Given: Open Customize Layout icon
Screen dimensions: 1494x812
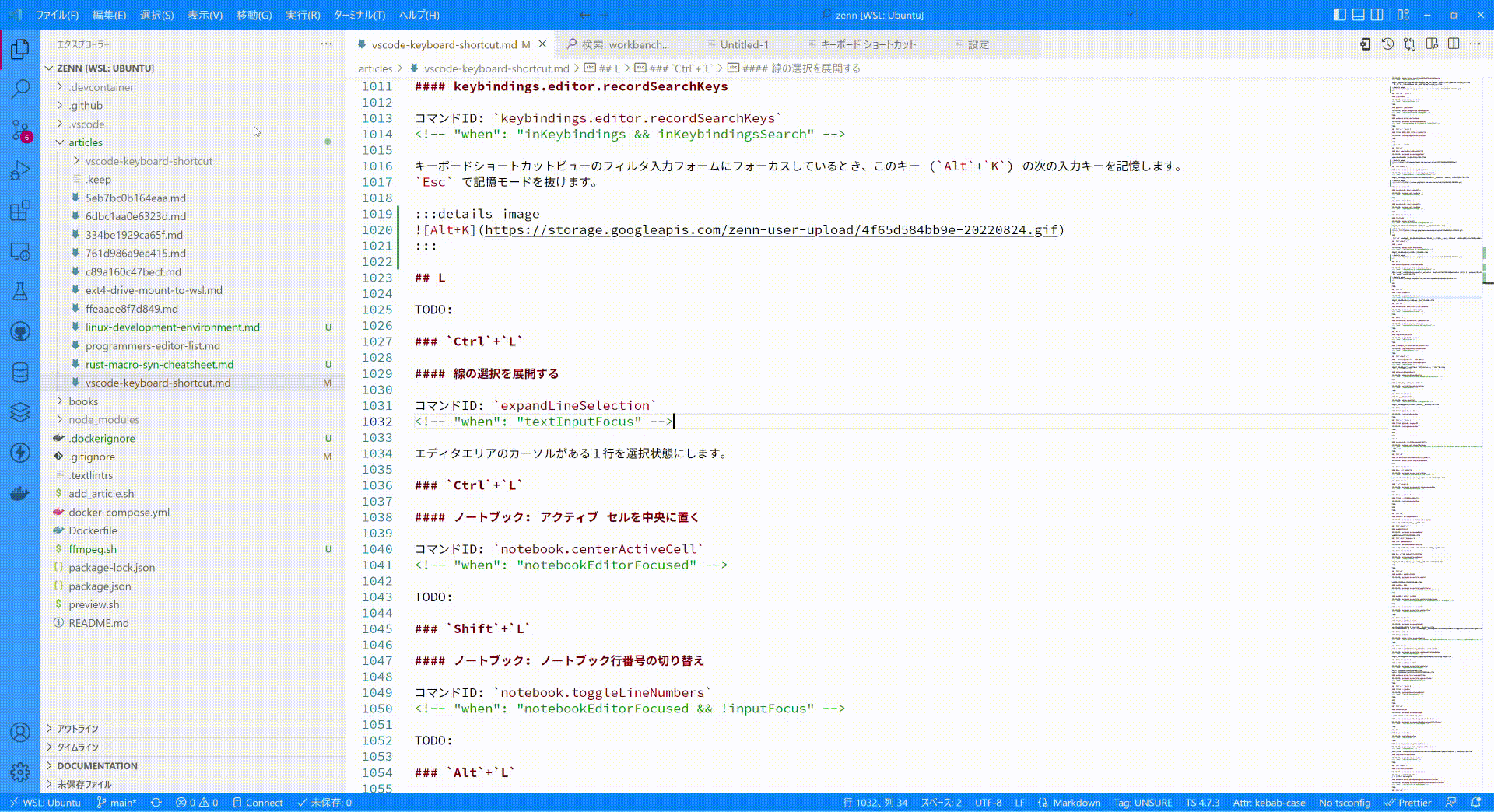Looking at the screenshot, I should click(1403, 15).
